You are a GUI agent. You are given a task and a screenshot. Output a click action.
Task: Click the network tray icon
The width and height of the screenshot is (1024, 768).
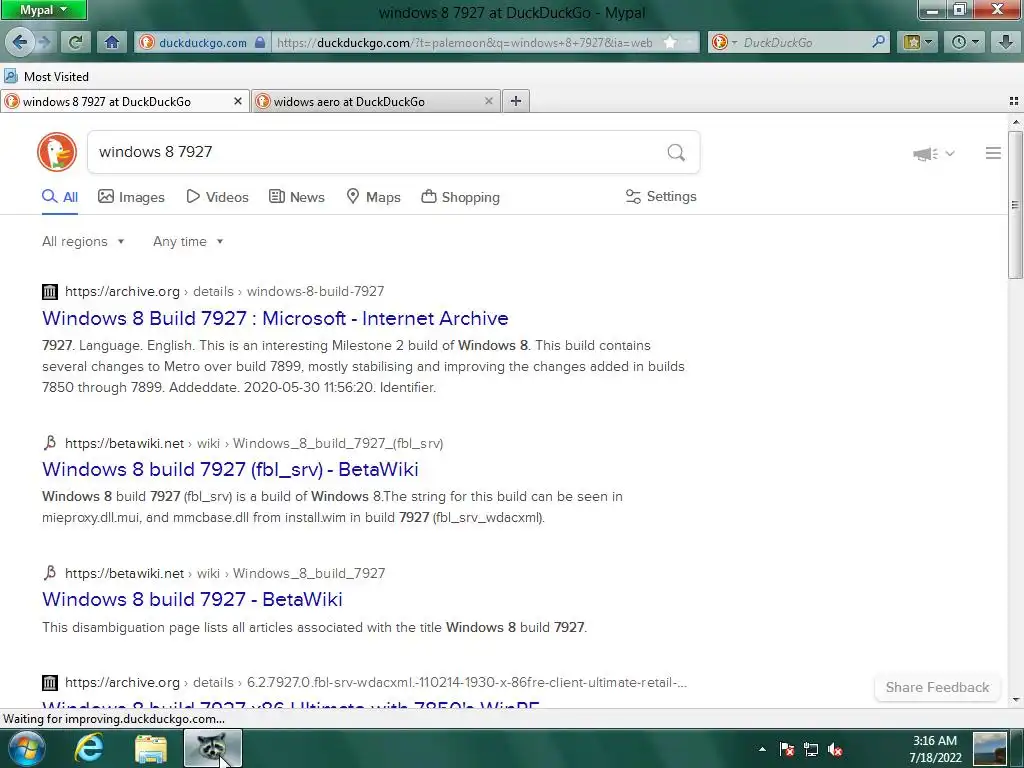[x=810, y=749]
